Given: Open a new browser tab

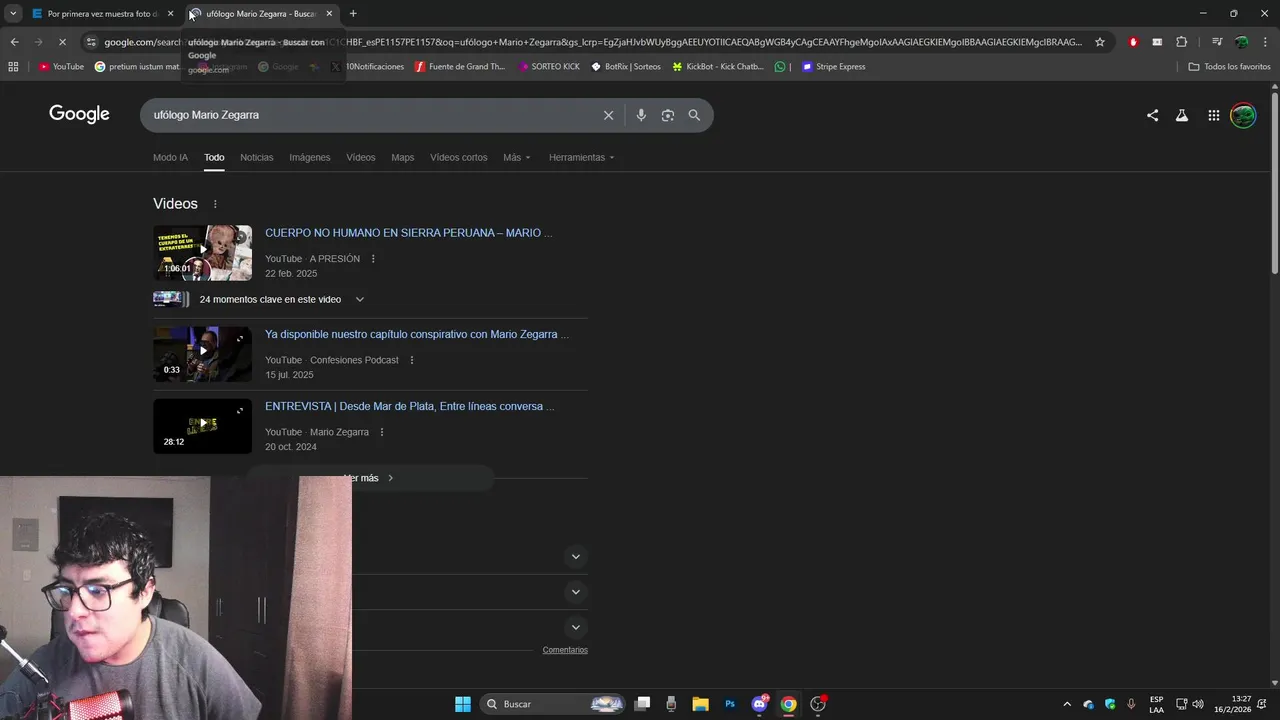Looking at the screenshot, I should [x=353, y=14].
